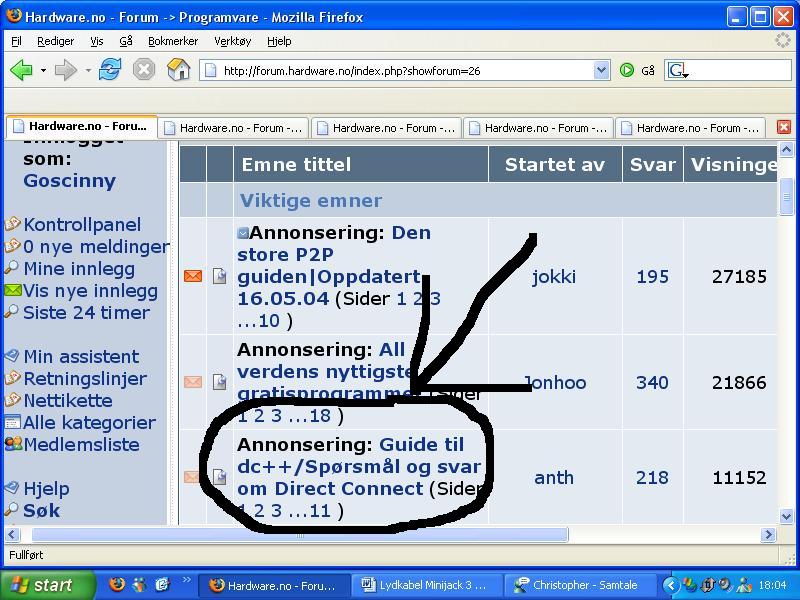Open the Bokmerker menu
Image resolution: width=800 pixels, height=600 pixels.
[173, 41]
